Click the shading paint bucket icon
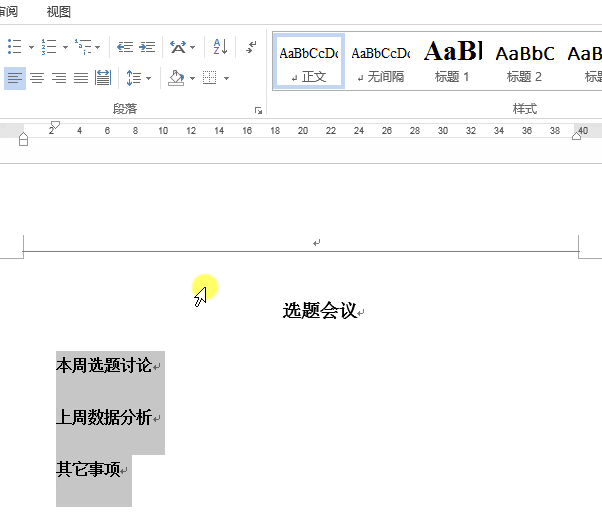The height and width of the screenshot is (523, 602). tap(176, 78)
